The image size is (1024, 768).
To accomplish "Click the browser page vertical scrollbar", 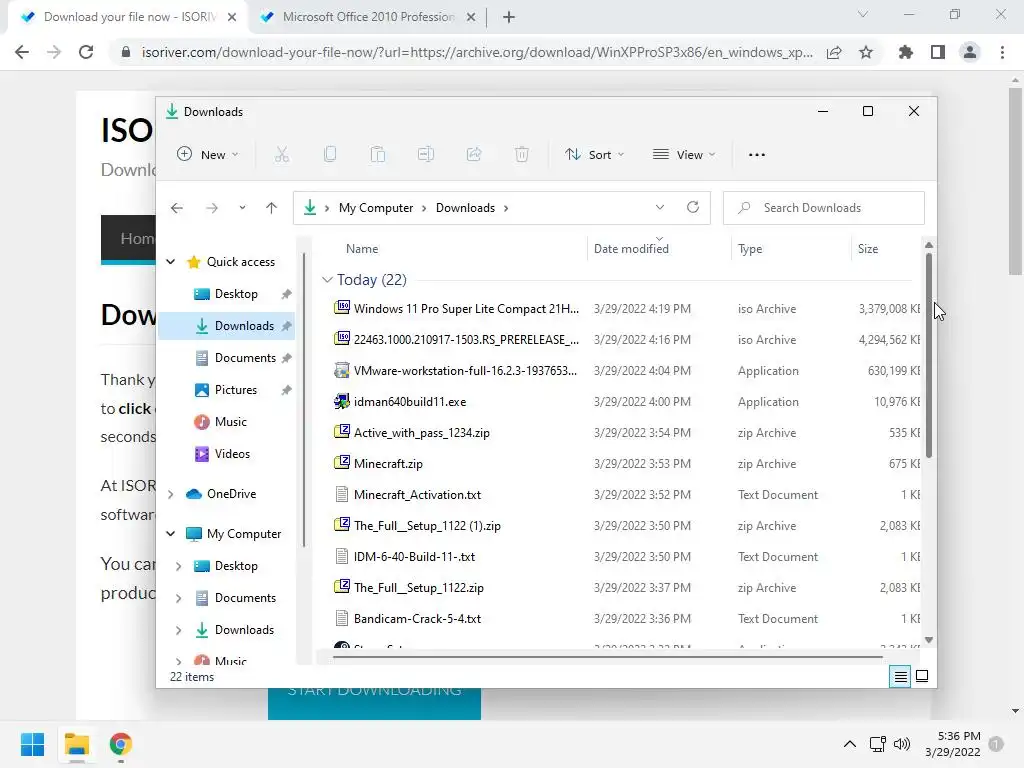I will point(1015,182).
